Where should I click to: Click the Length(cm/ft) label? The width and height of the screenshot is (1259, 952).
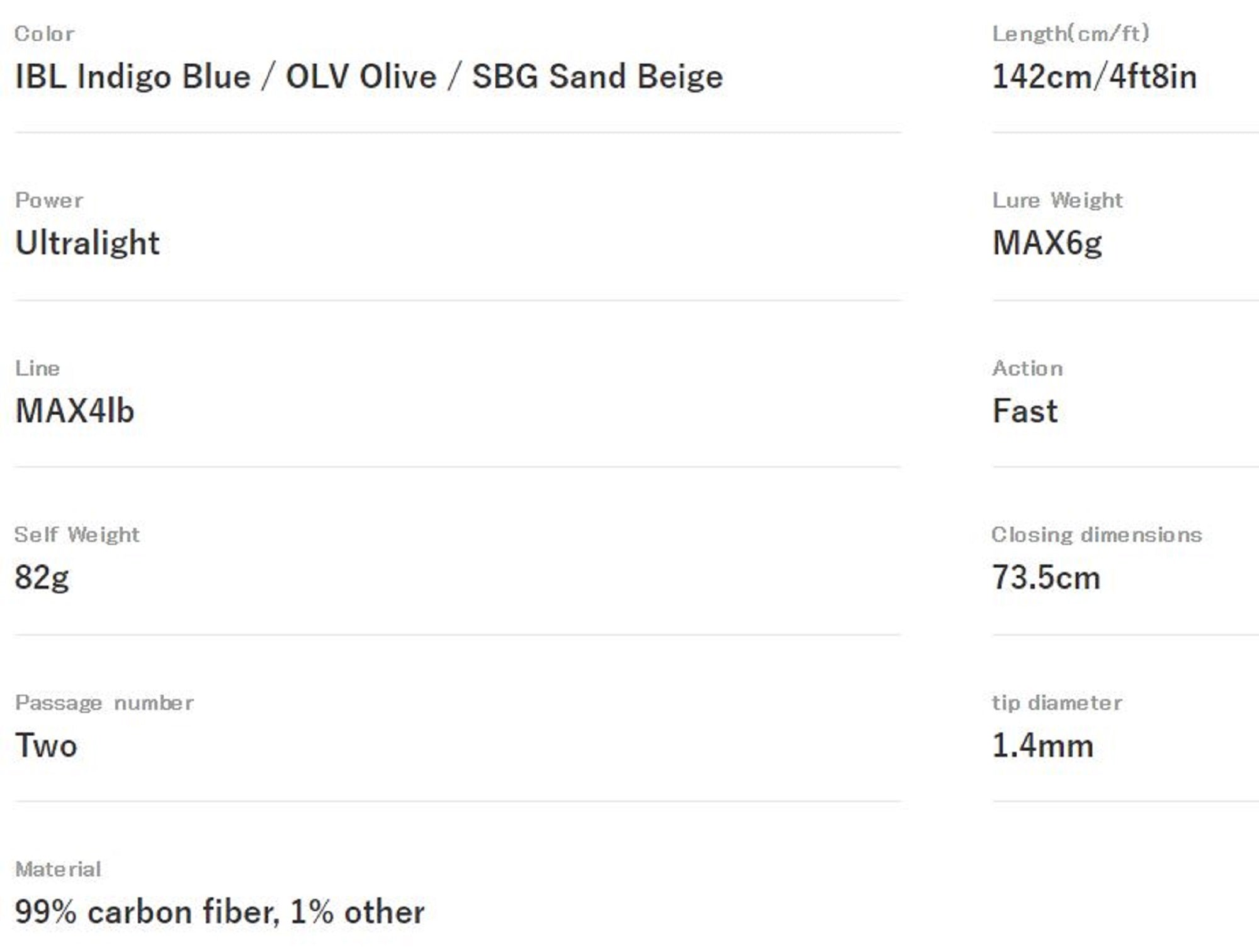coord(1070,33)
